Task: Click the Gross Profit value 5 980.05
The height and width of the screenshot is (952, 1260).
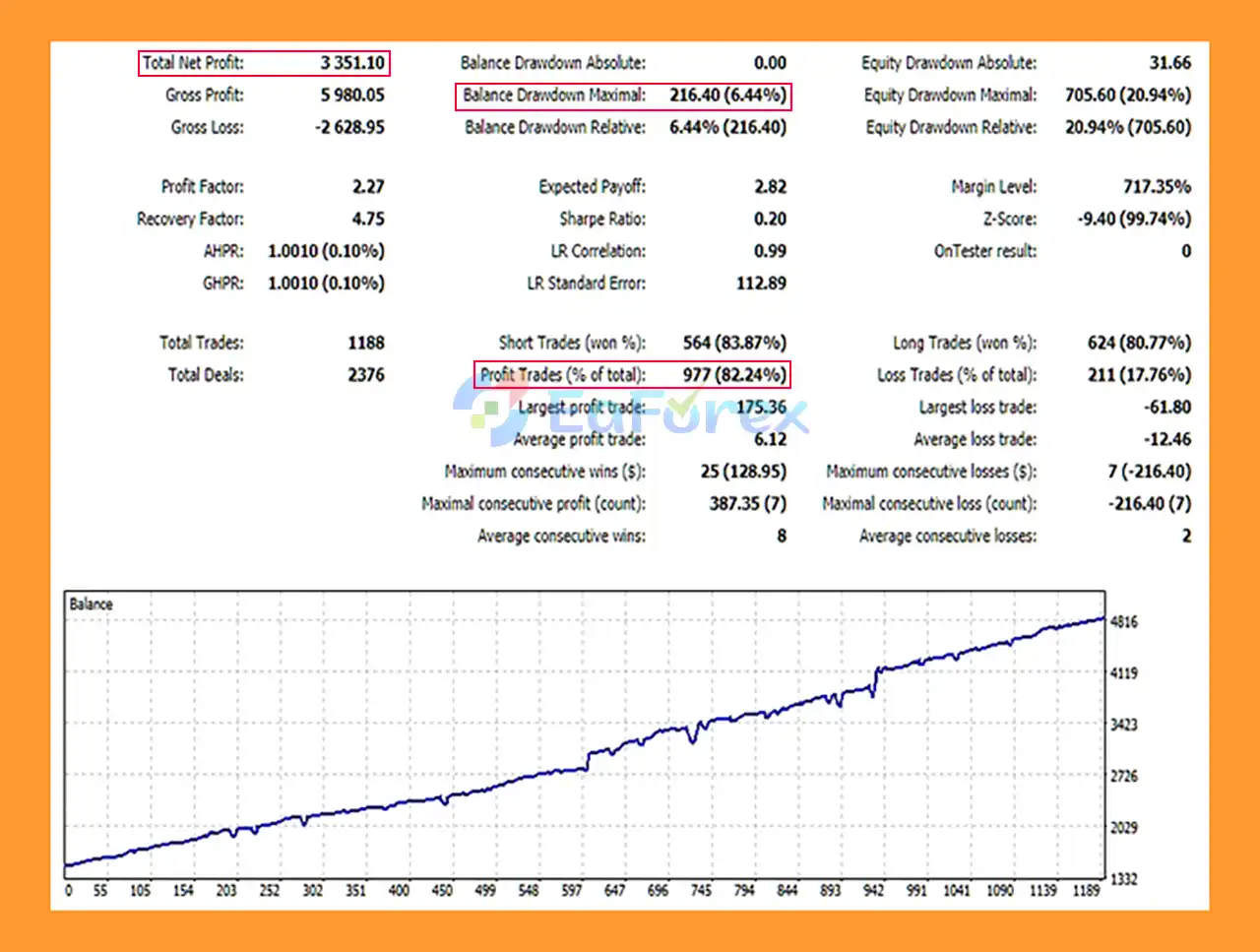Action: (351, 95)
